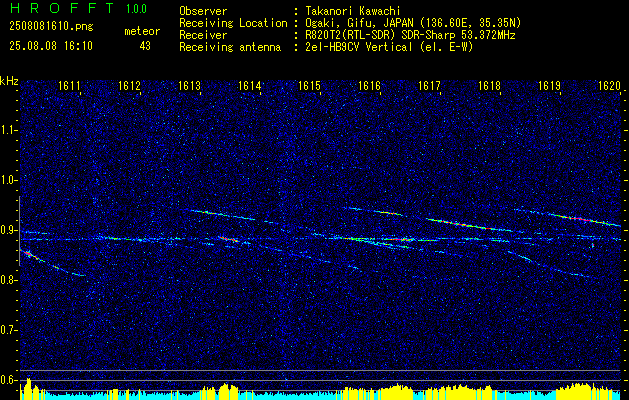This screenshot has height=400, width=629.
Task: Click the 1.1 kHz axis label
Action: 8,130
